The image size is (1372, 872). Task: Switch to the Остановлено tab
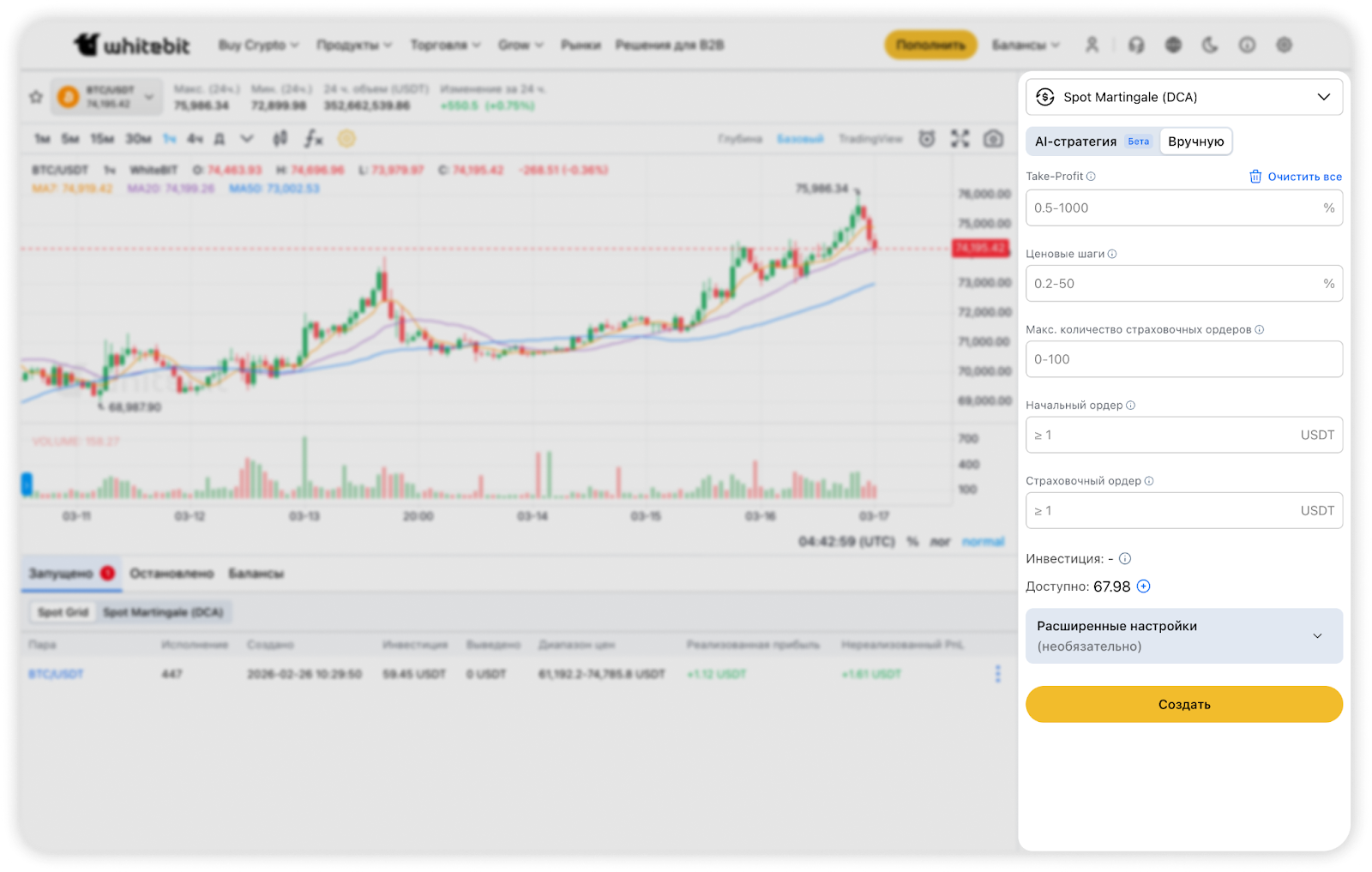[171, 573]
